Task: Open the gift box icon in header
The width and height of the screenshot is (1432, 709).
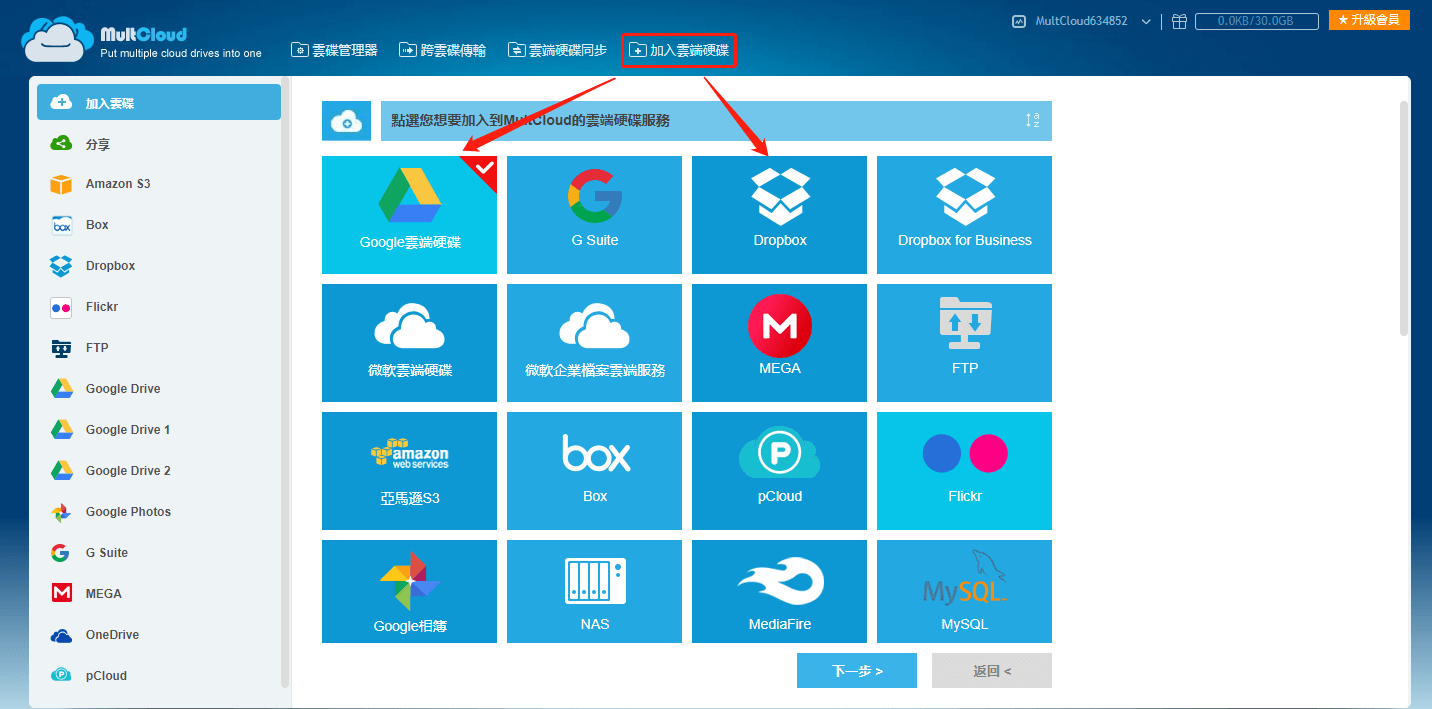Action: point(1179,21)
